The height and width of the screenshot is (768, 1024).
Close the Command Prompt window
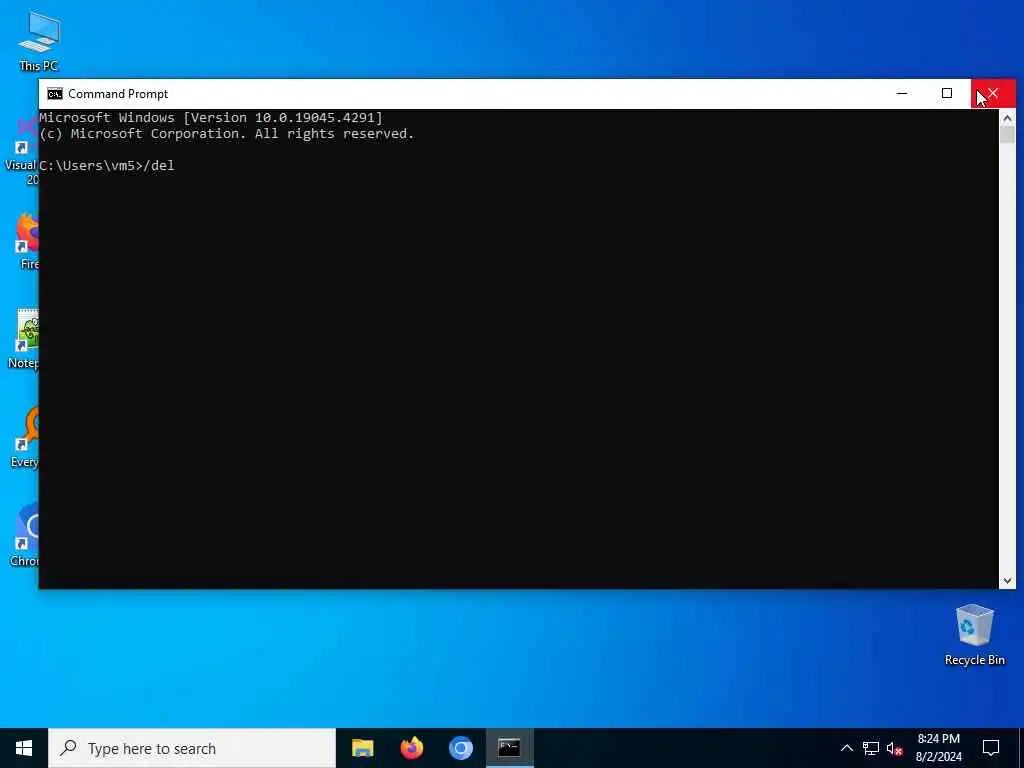pos(993,93)
